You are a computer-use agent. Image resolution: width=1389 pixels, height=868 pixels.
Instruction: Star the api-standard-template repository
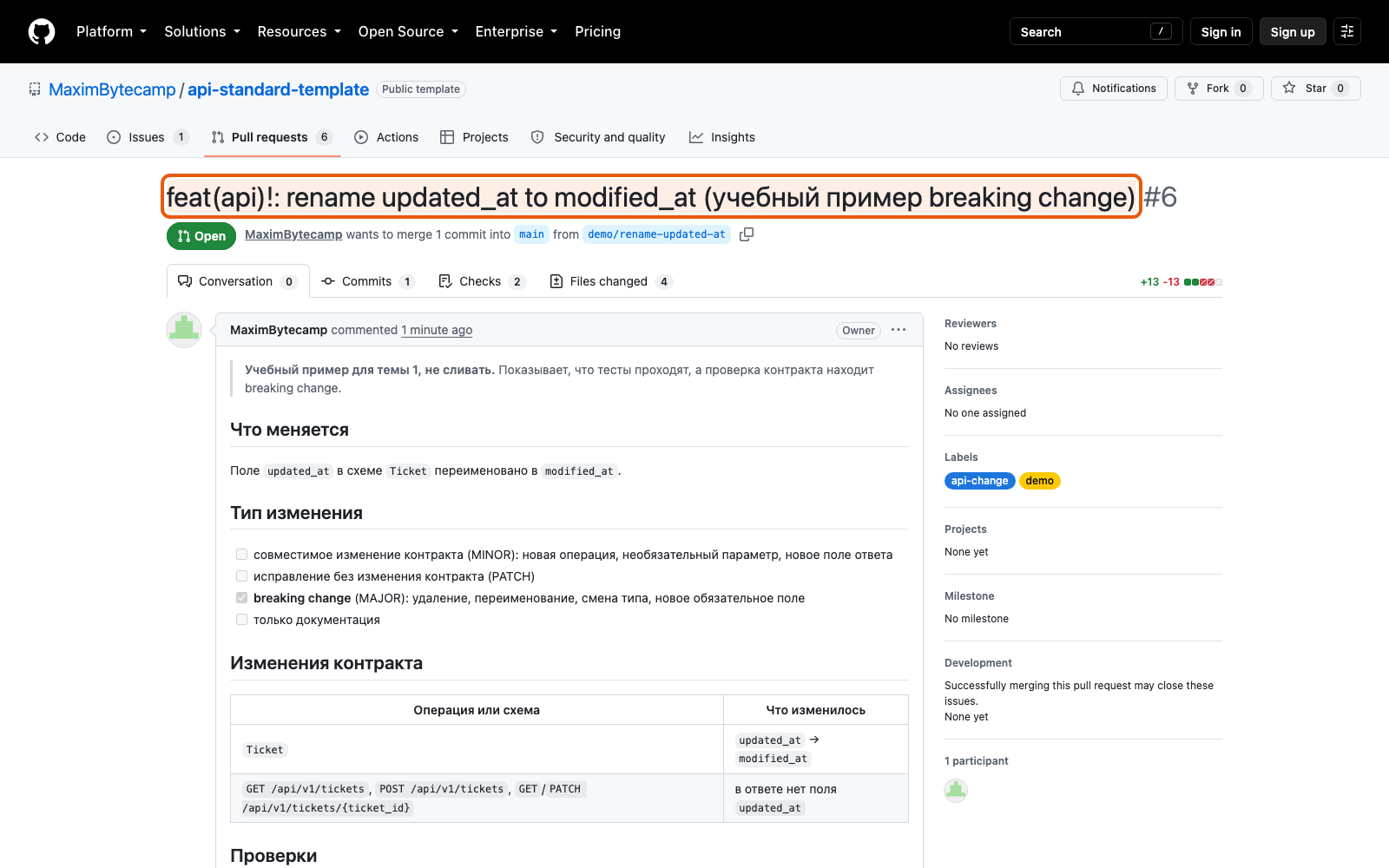(1316, 89)
